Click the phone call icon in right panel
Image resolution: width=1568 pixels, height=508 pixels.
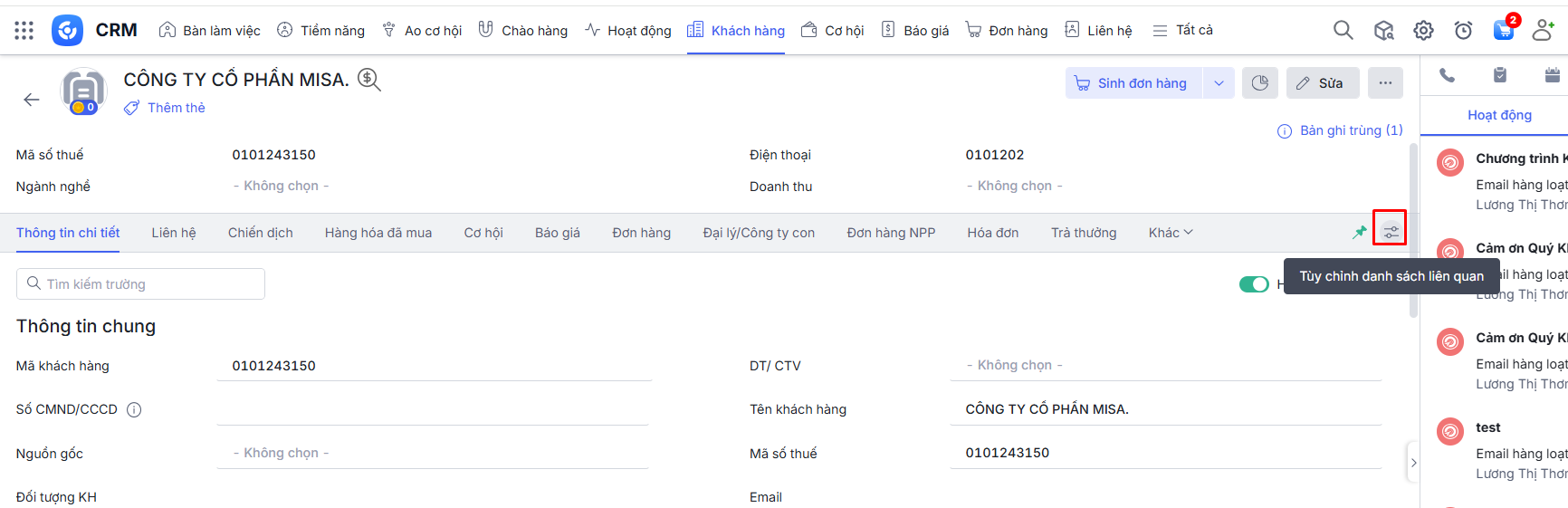1447,75
